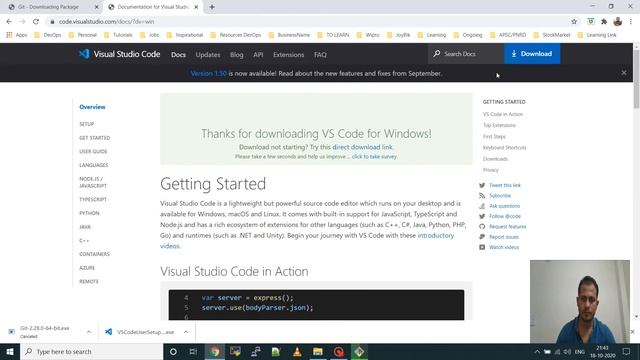Click the blue Download button
The image size is (640, 360).
click(x=532, y=54)
